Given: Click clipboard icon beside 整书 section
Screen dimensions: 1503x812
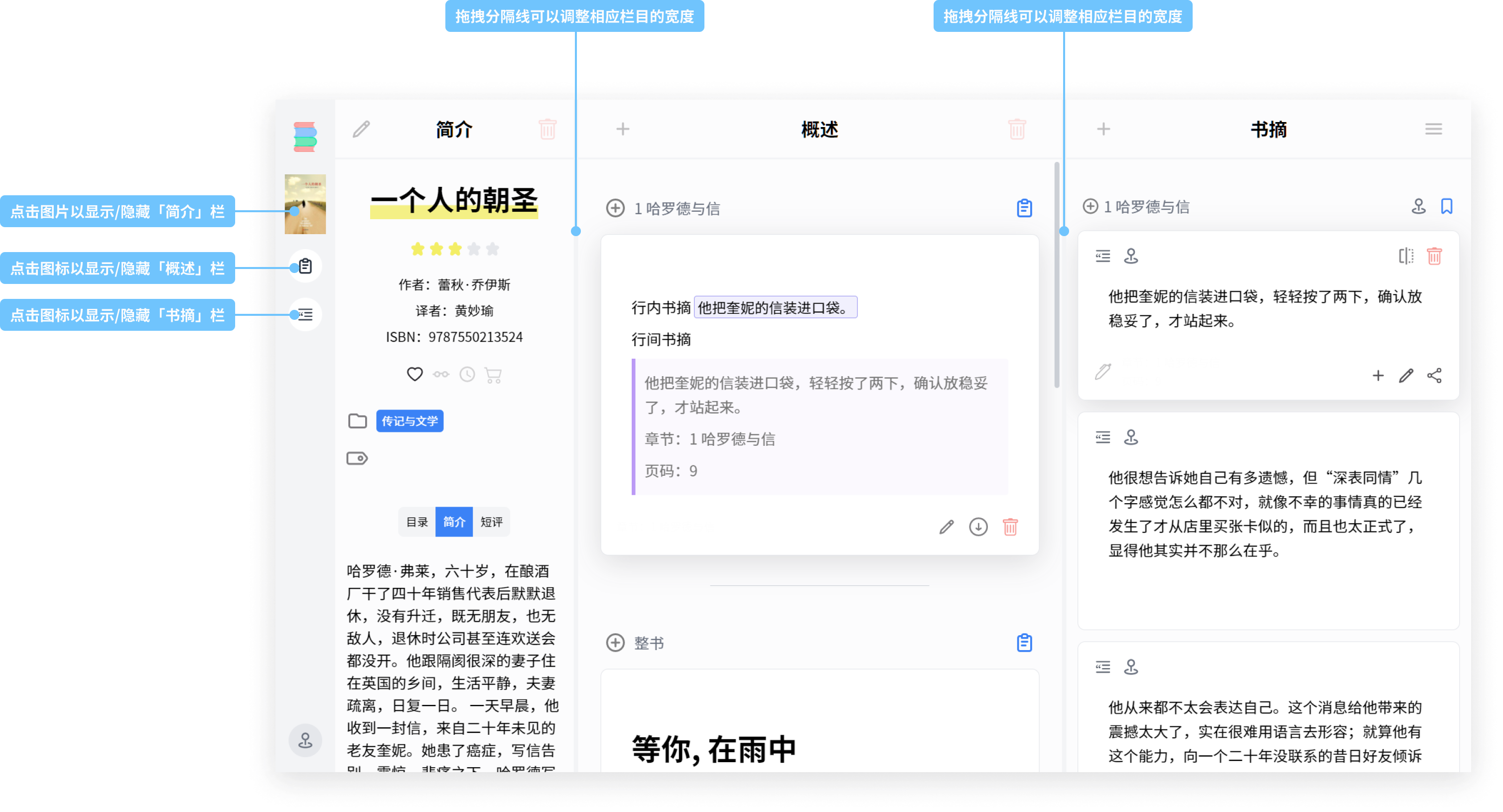Looking at the screenshot, I should 1025,643.
